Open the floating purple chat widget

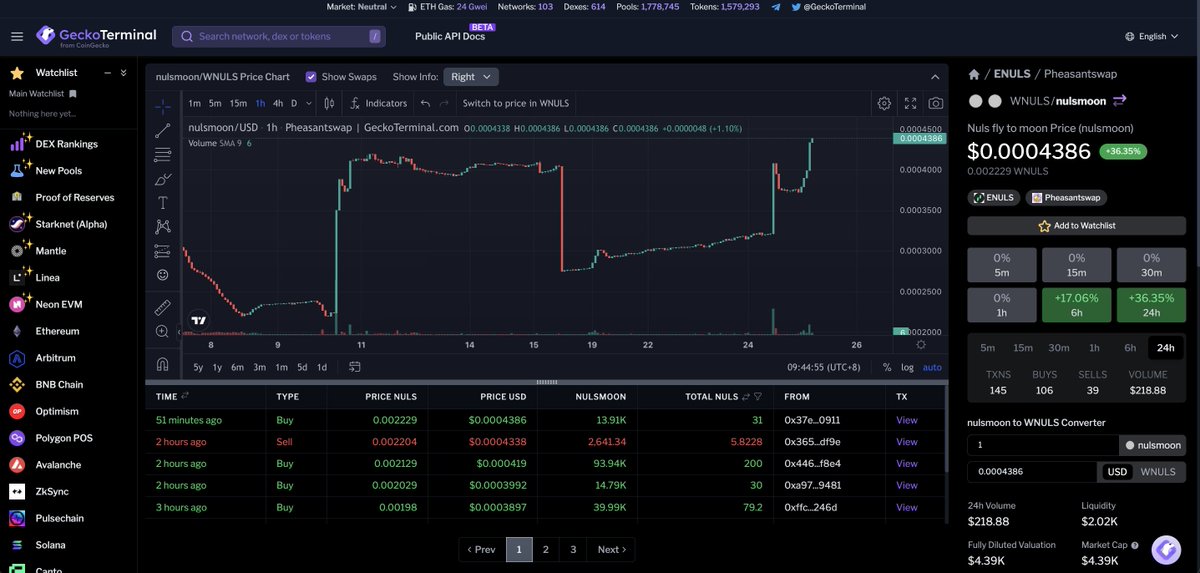(x=1165, y=549)
